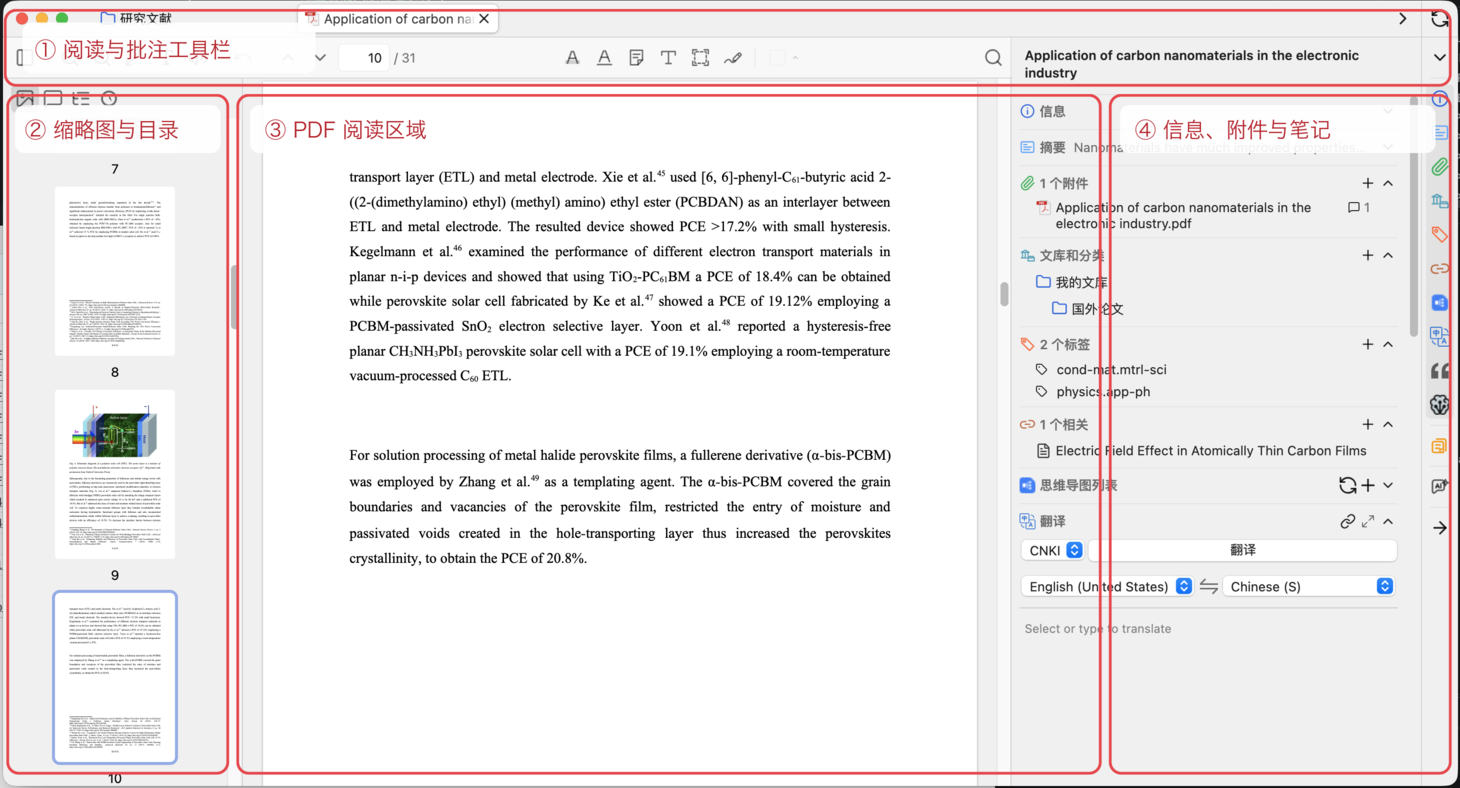Jump to Tags via side nav icon
Screen dimensions: 1460x788
click(x=1440, y=235)
